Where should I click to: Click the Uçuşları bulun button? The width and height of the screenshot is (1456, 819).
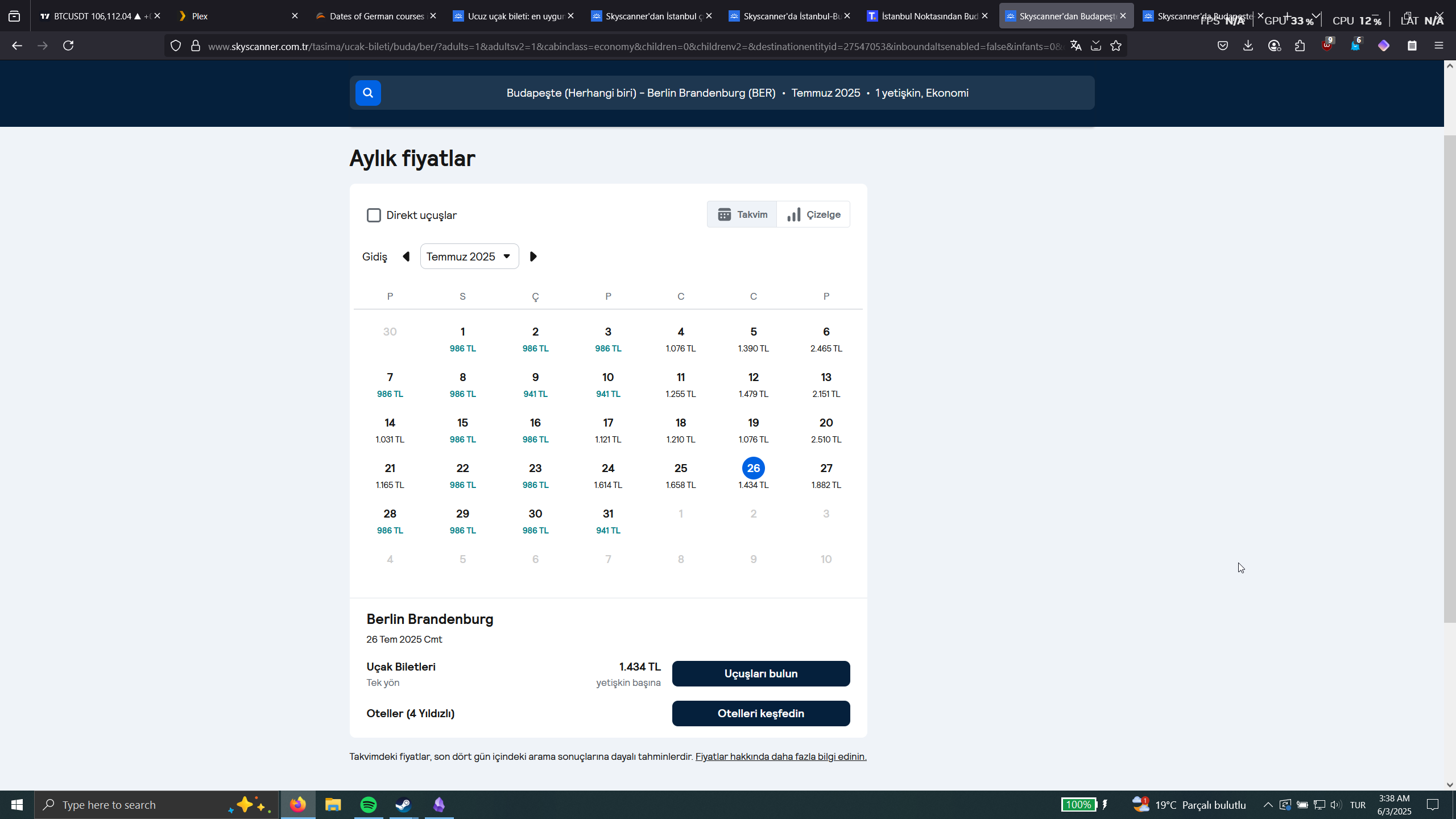click(x=761, y=673)
